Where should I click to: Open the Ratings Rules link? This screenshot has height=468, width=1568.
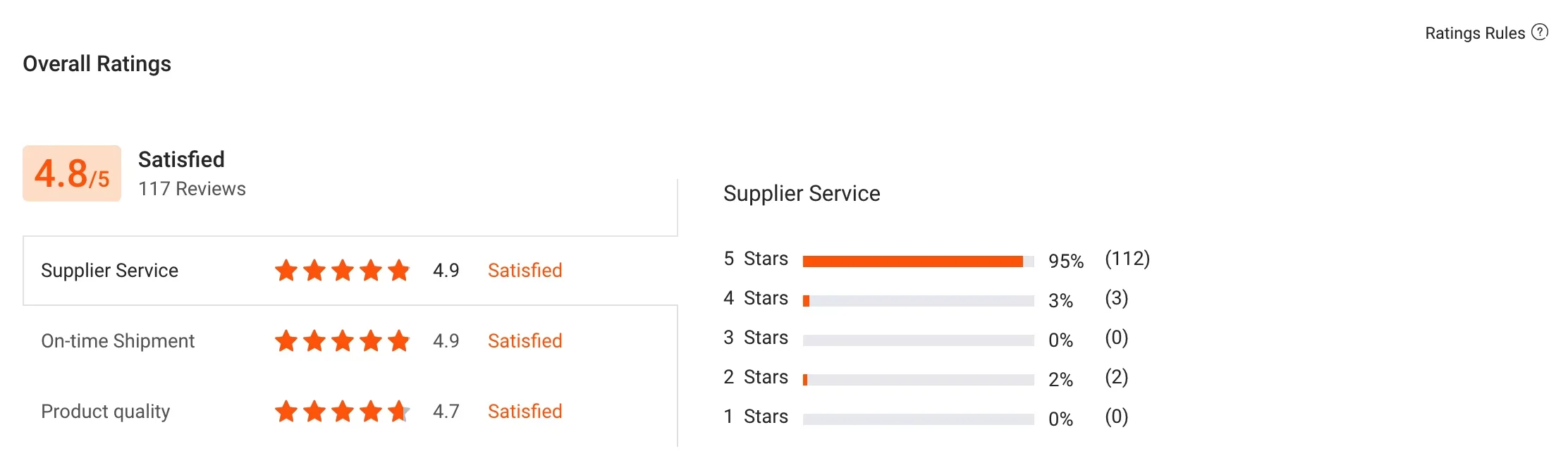coord(1474,33)
